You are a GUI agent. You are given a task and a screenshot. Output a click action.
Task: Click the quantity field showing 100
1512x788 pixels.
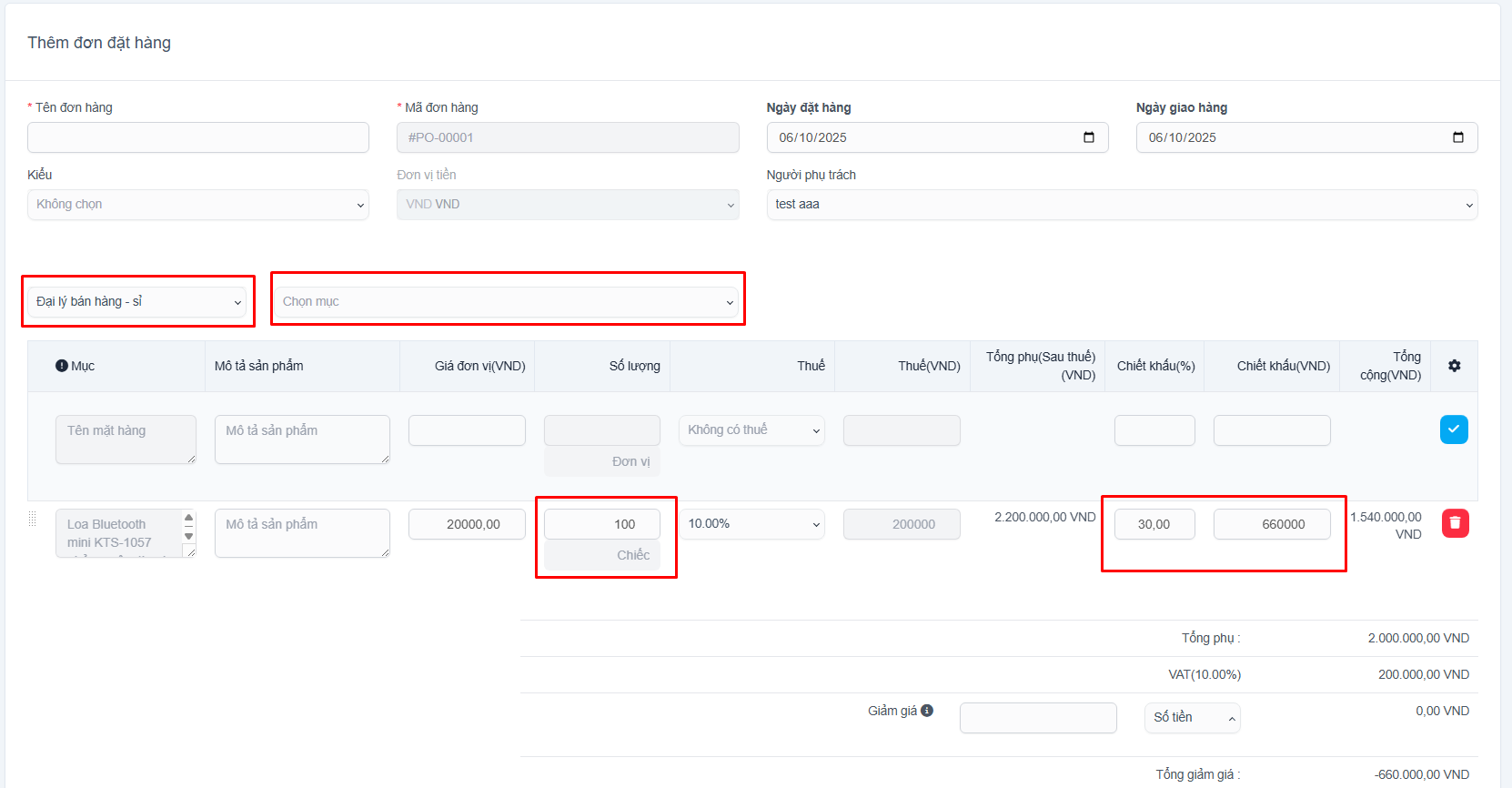click(601, 524)
